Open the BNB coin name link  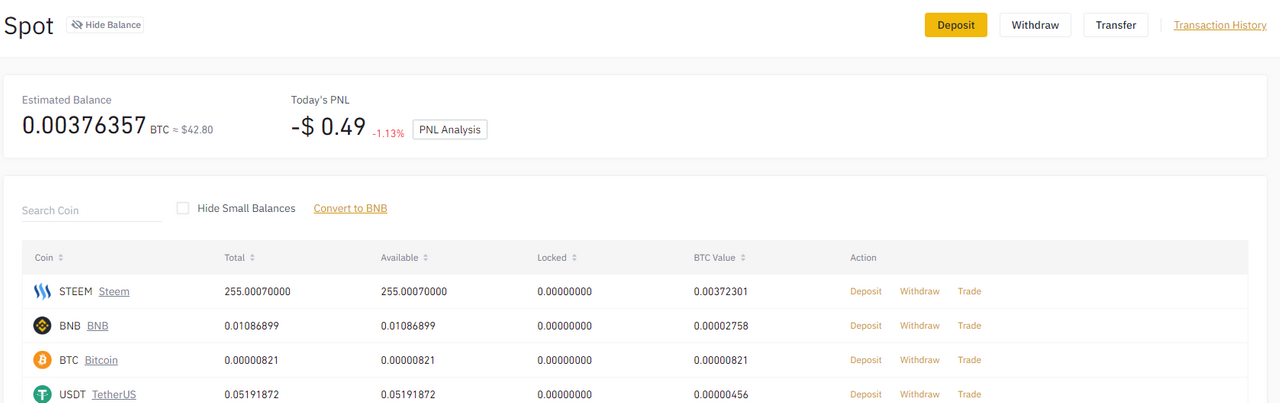pos(98,326)
